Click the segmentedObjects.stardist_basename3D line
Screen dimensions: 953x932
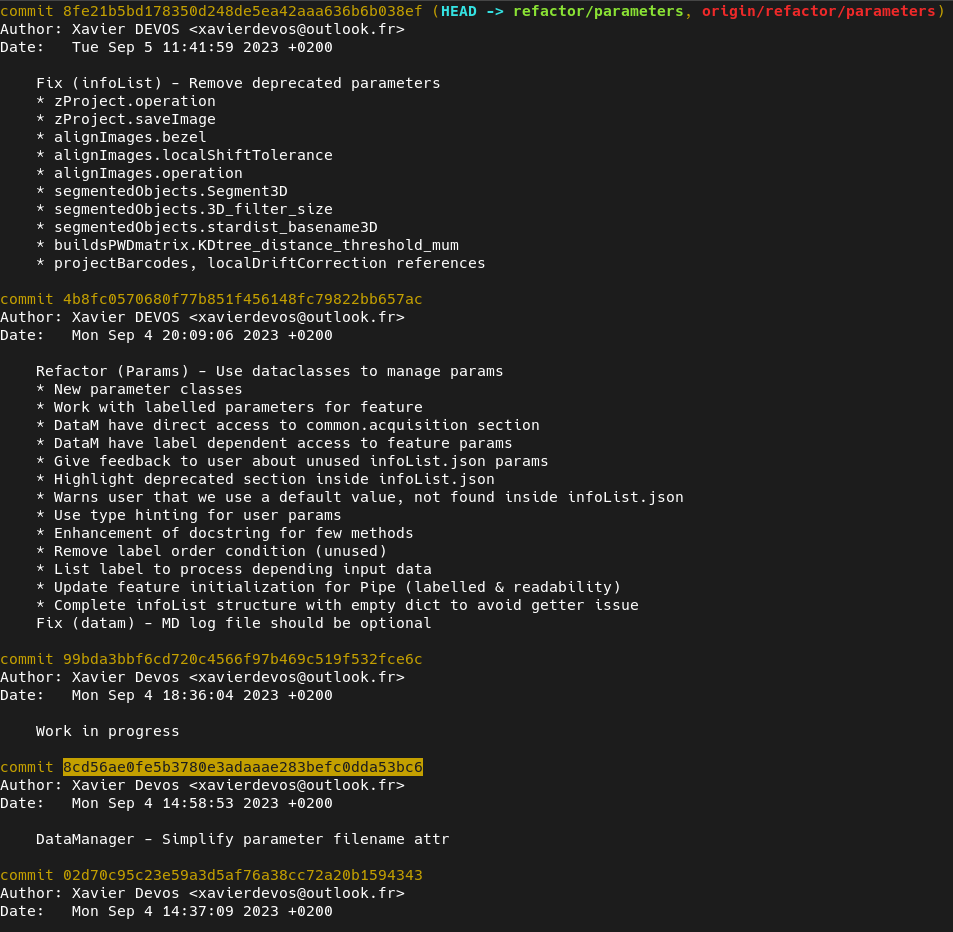point(207,227)
